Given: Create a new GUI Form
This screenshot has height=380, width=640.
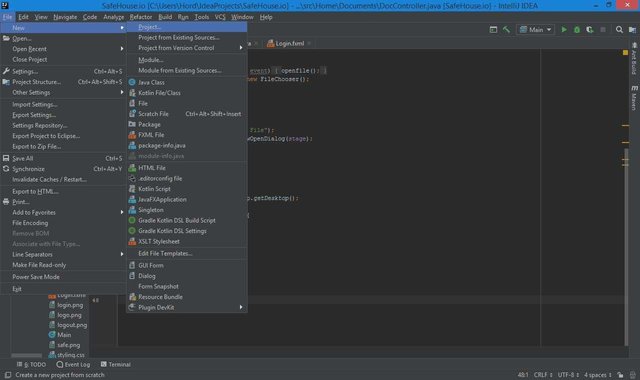Looking at the screenshot, I should (187, 265).
